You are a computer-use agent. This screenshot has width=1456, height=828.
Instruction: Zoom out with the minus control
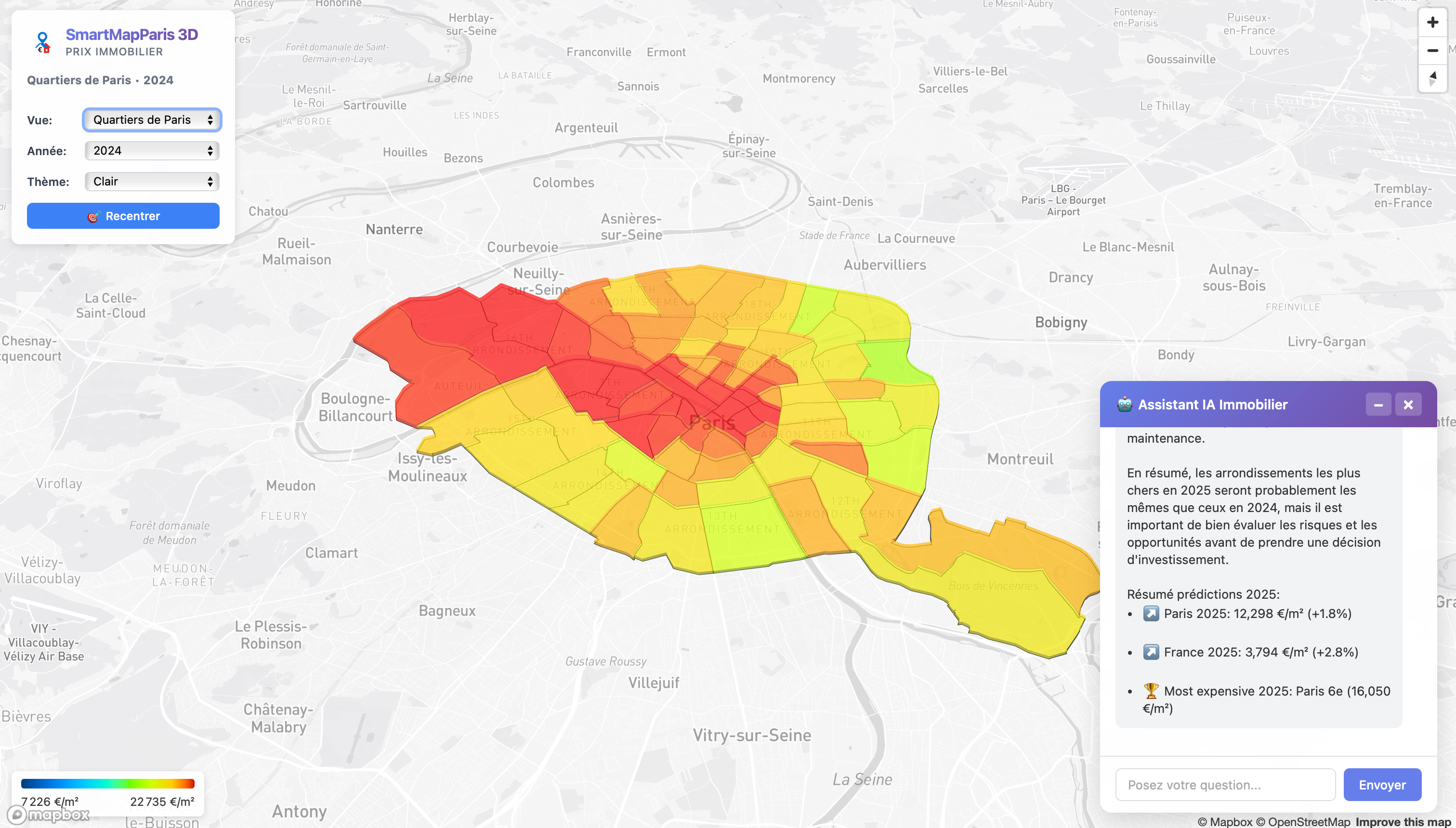tap(1432, 50)
